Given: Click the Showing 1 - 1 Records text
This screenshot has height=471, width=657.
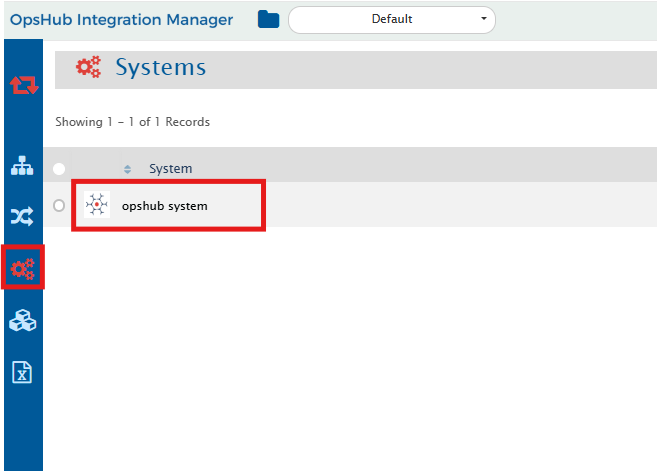Looking at the screenshot, I should (132, 122).
